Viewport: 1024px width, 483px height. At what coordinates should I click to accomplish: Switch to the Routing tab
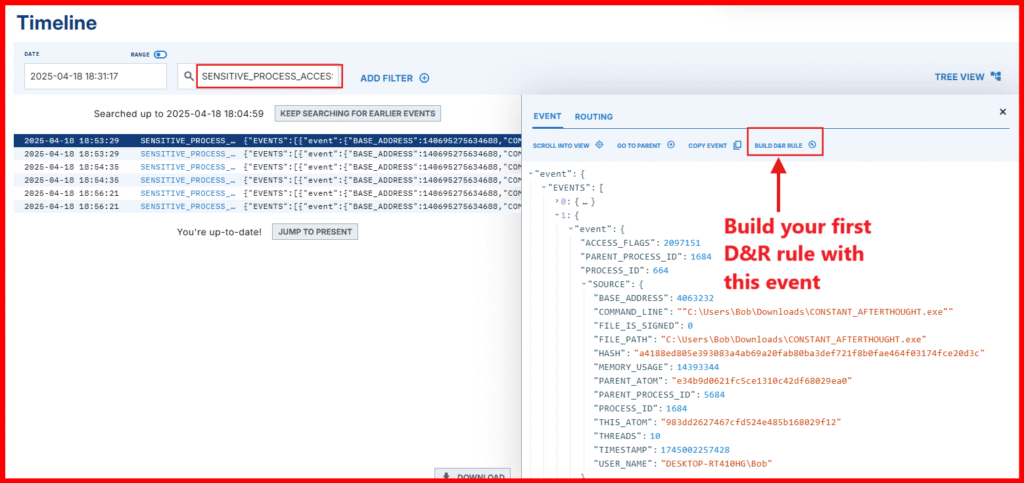pyautogui.click(x=593, y=117)
